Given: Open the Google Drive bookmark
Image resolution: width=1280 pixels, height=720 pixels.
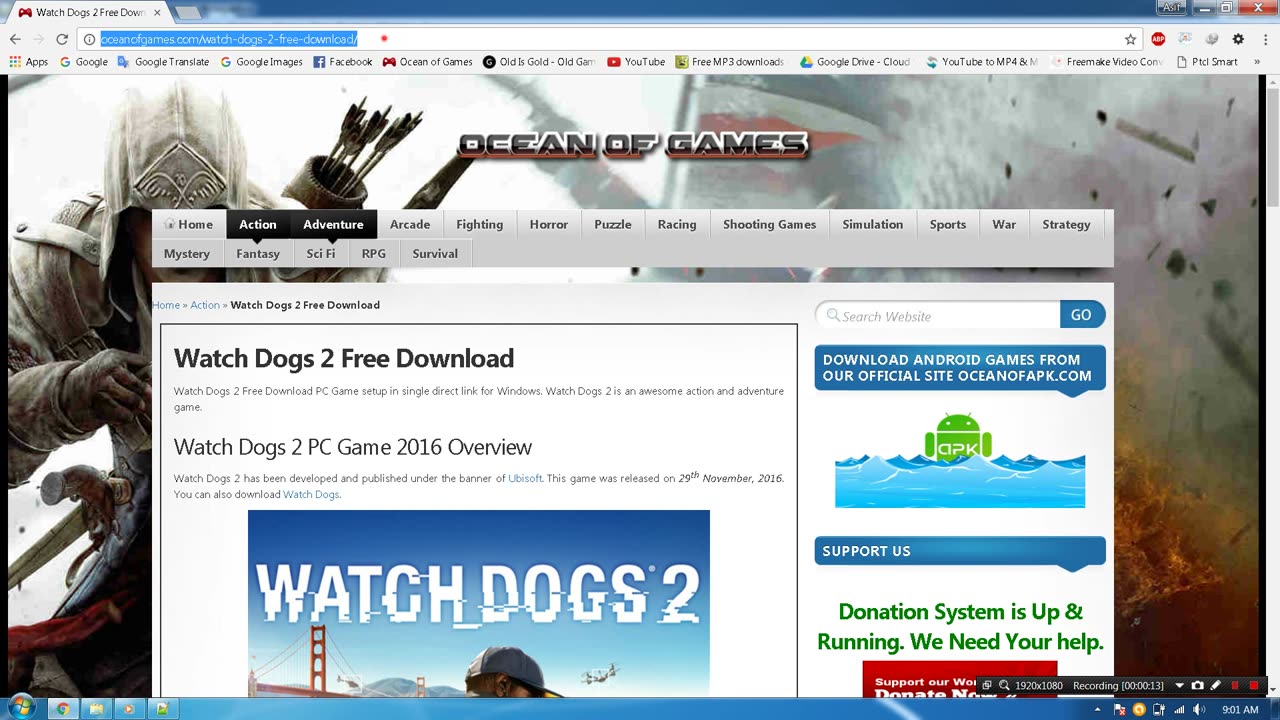Looking at the screenshot, I should pyautogui.click(x=855, y=62).
